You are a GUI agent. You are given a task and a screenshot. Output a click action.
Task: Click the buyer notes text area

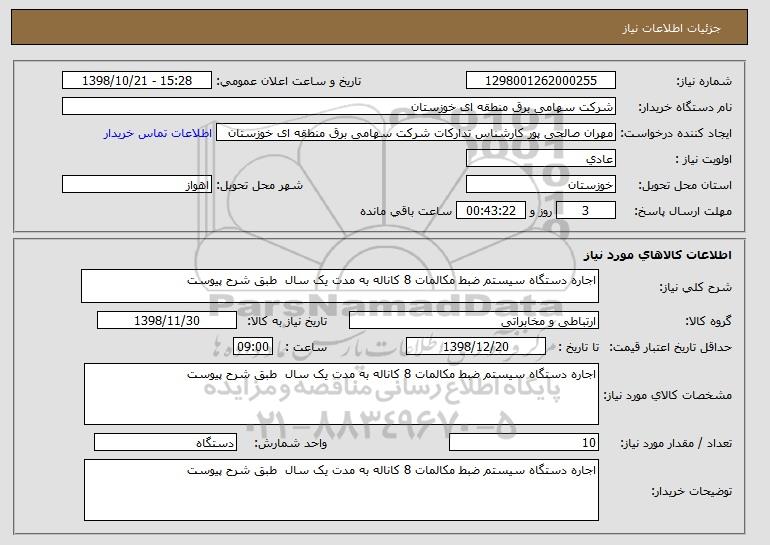(340, 488)
